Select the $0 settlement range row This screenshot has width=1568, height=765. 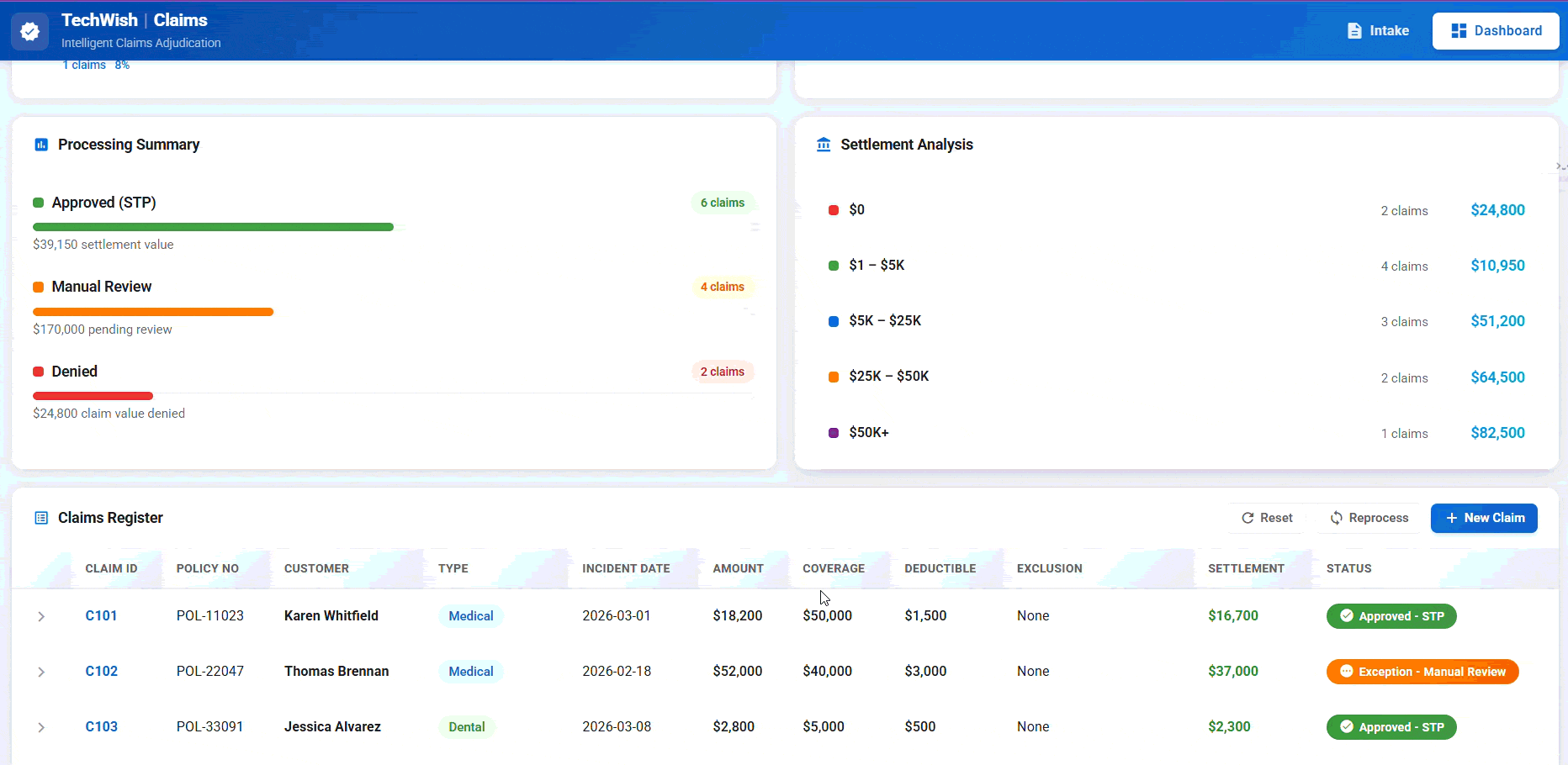(x=1176, y=210)
